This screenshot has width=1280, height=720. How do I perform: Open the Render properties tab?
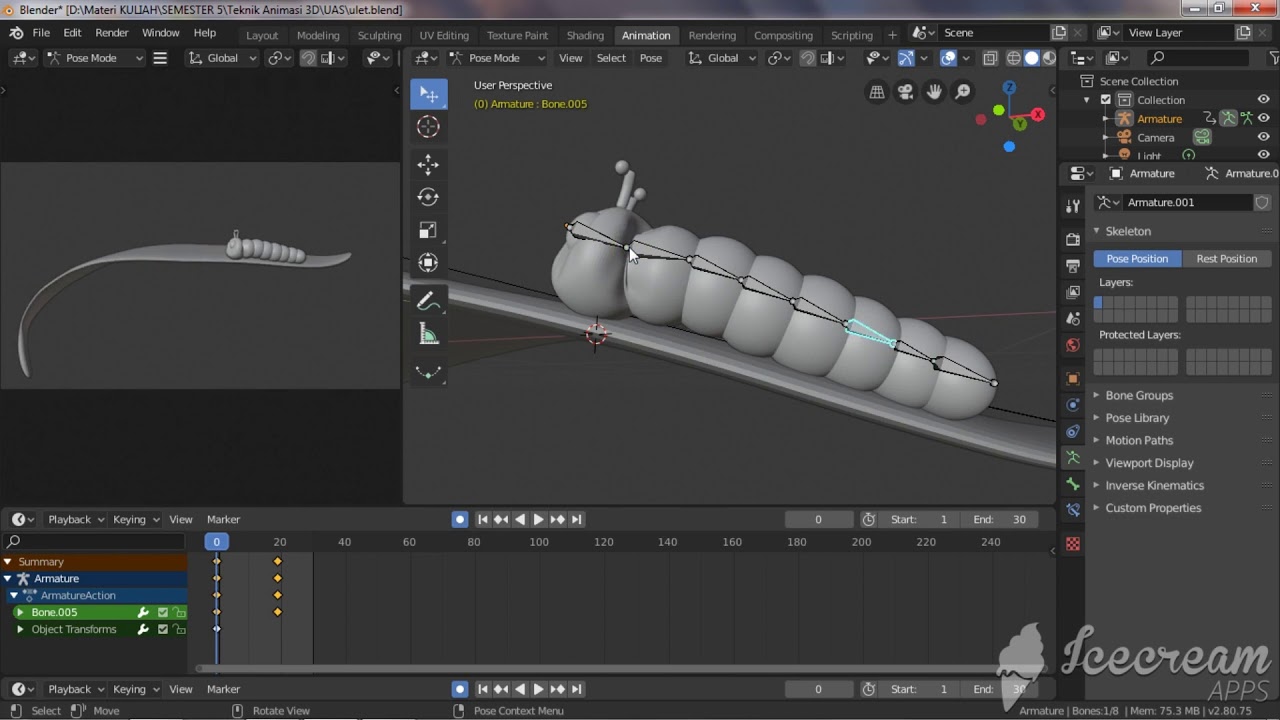(1073, 240)
